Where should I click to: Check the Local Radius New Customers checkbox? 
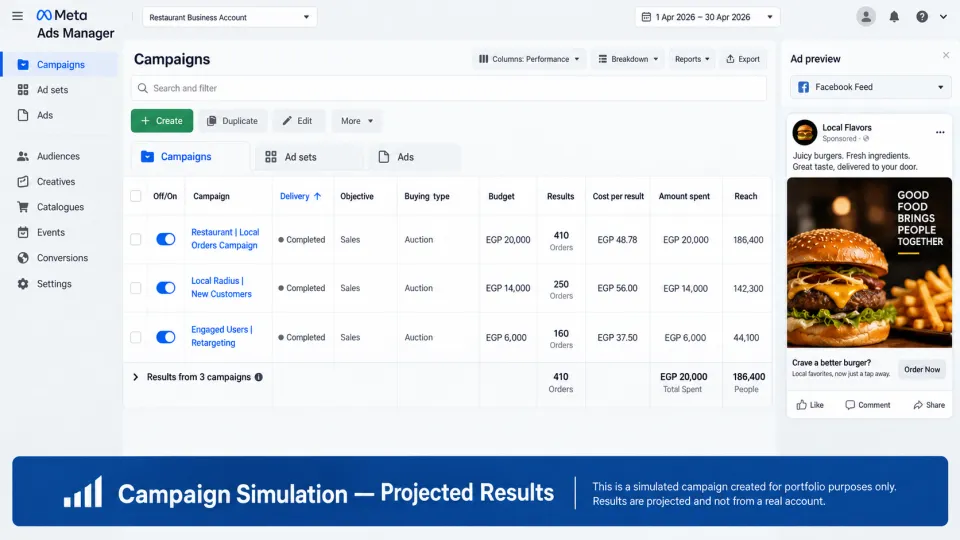point(135,288)
